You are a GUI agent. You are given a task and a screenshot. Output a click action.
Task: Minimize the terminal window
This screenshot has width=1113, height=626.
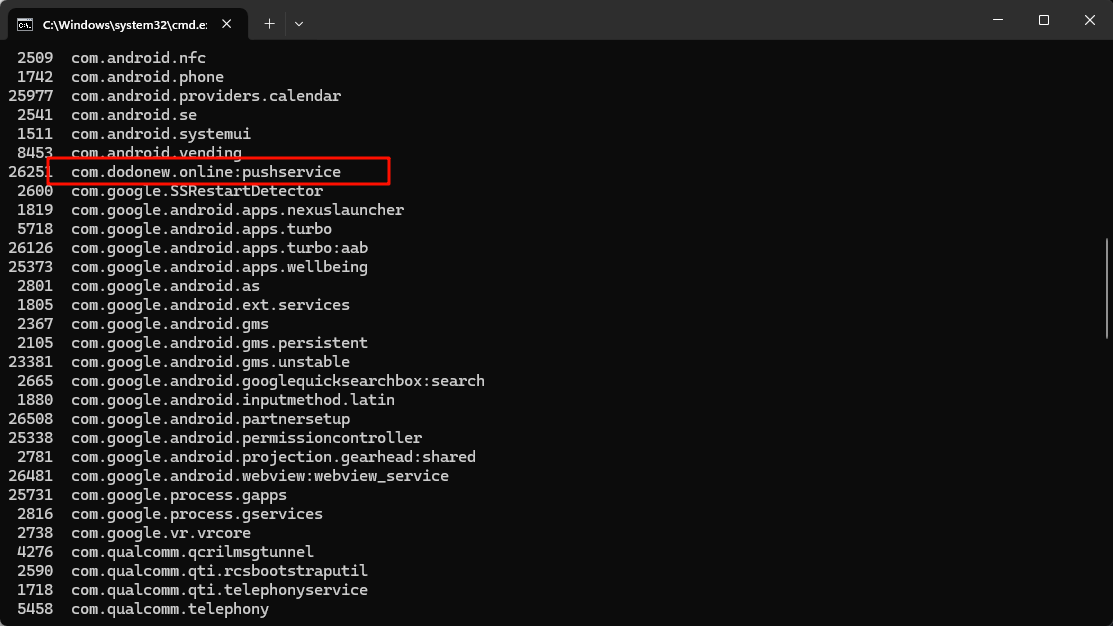click(997, 20)
